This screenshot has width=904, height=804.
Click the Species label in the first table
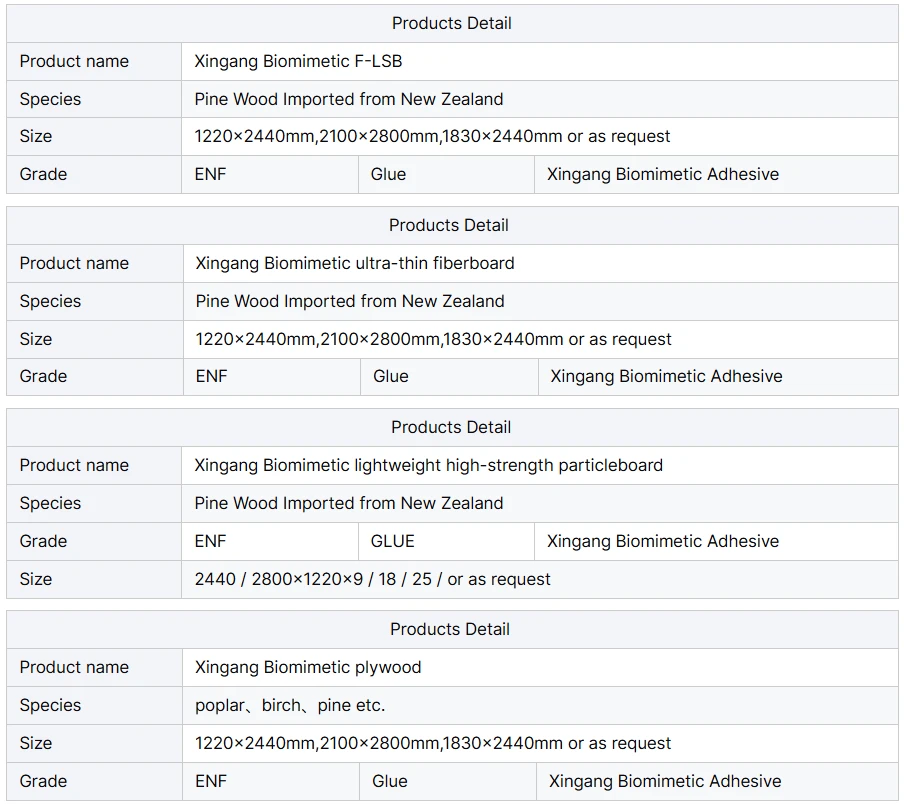94,99
